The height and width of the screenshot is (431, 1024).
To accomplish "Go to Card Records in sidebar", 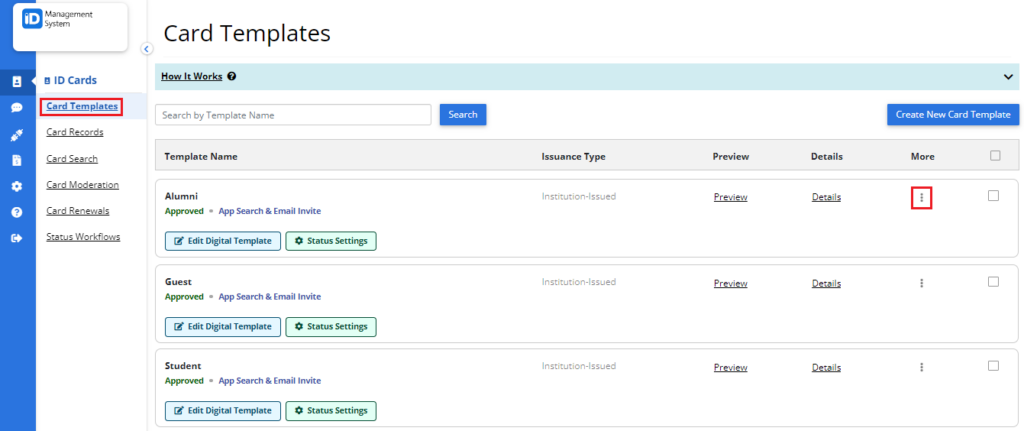I will [x=74, y=132].
